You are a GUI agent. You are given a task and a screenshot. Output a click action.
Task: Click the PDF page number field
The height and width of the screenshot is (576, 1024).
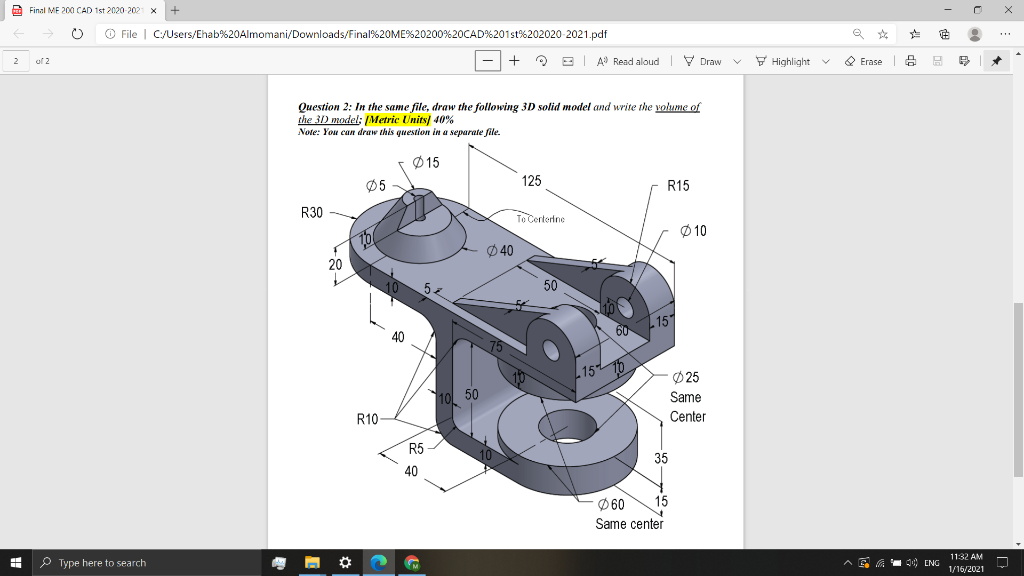pos(16,61)
